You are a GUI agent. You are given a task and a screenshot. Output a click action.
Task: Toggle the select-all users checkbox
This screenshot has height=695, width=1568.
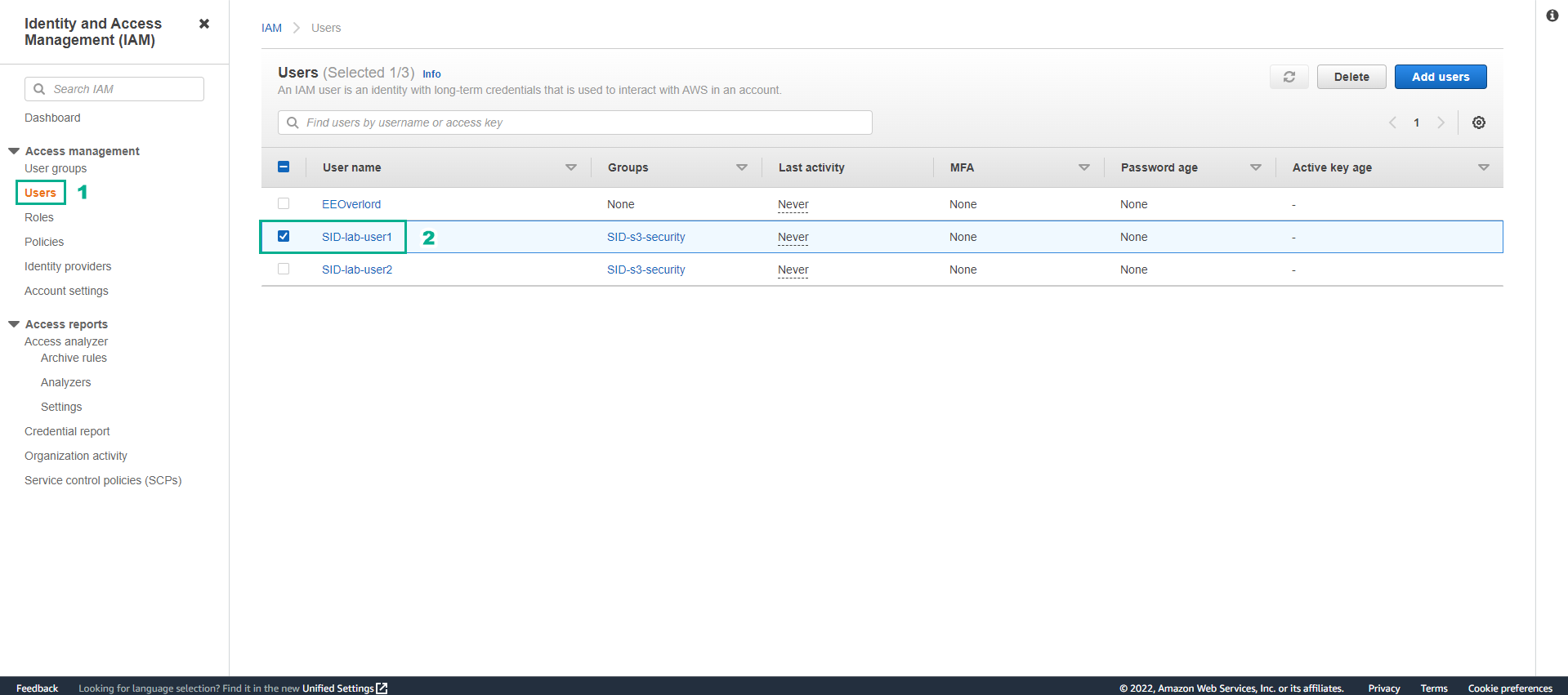(x=284, y=167)
